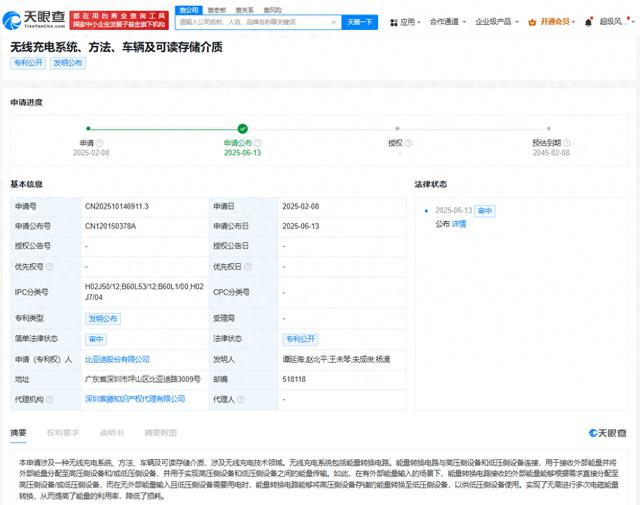Screen dimensions: 640x505
Task: Select the 查公司 search tab
Action: tap(189, 10)
